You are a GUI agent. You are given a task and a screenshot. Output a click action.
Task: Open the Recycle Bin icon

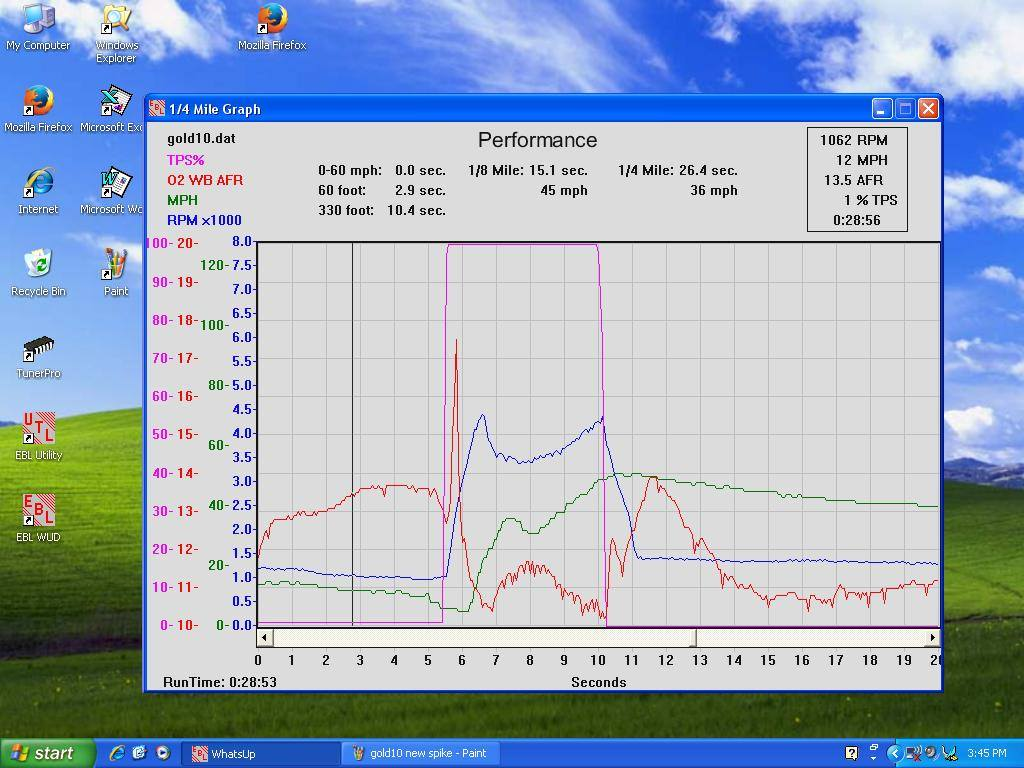point(38,268)
